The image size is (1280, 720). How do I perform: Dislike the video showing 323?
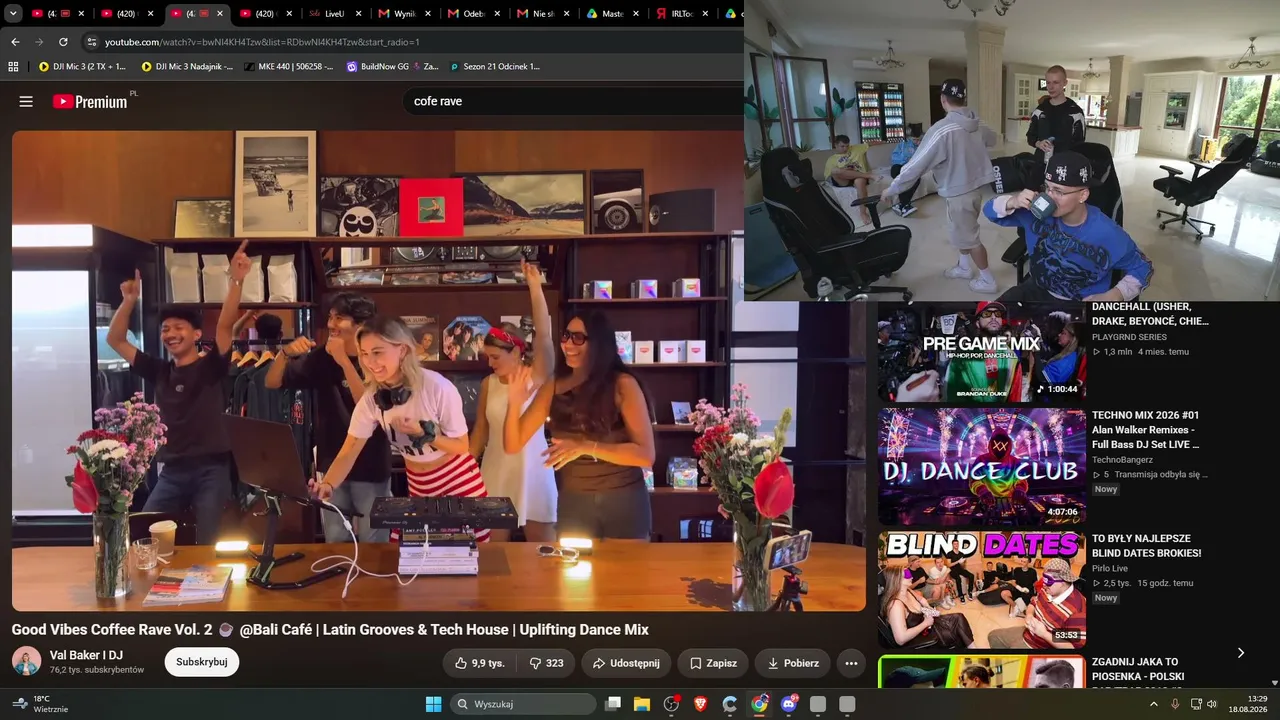tap(547, 663)
